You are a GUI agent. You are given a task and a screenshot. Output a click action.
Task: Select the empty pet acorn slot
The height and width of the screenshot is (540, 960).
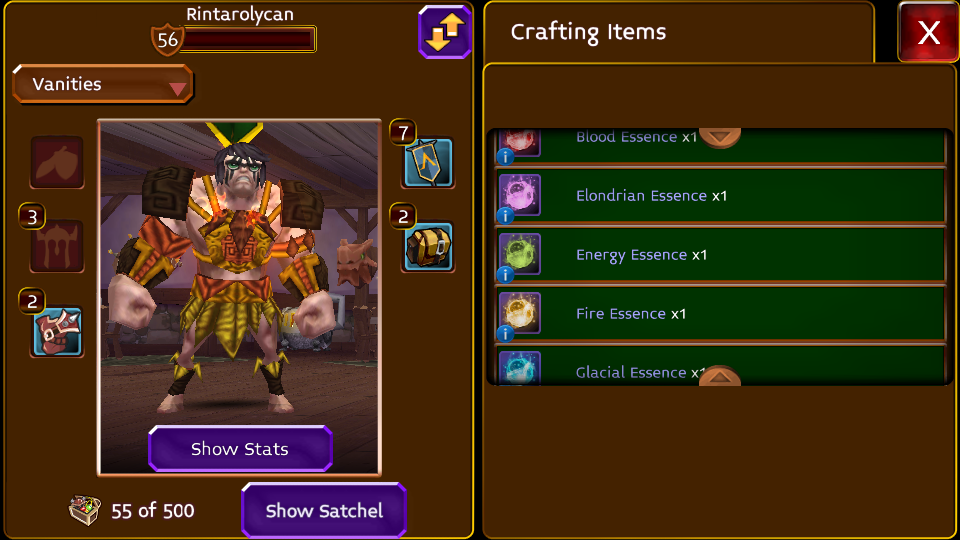(58, 162)
